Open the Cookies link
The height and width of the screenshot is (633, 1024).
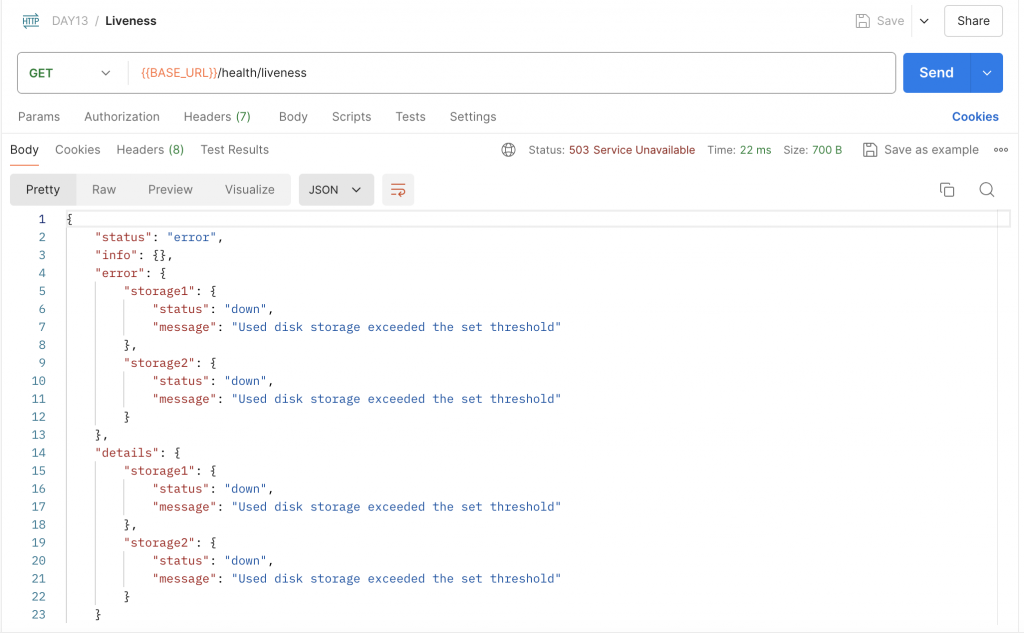coord(975,116)
